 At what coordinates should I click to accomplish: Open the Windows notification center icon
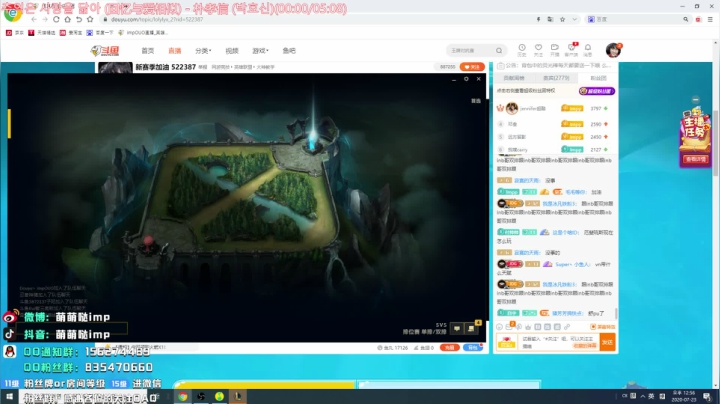(x=707, y=397)
